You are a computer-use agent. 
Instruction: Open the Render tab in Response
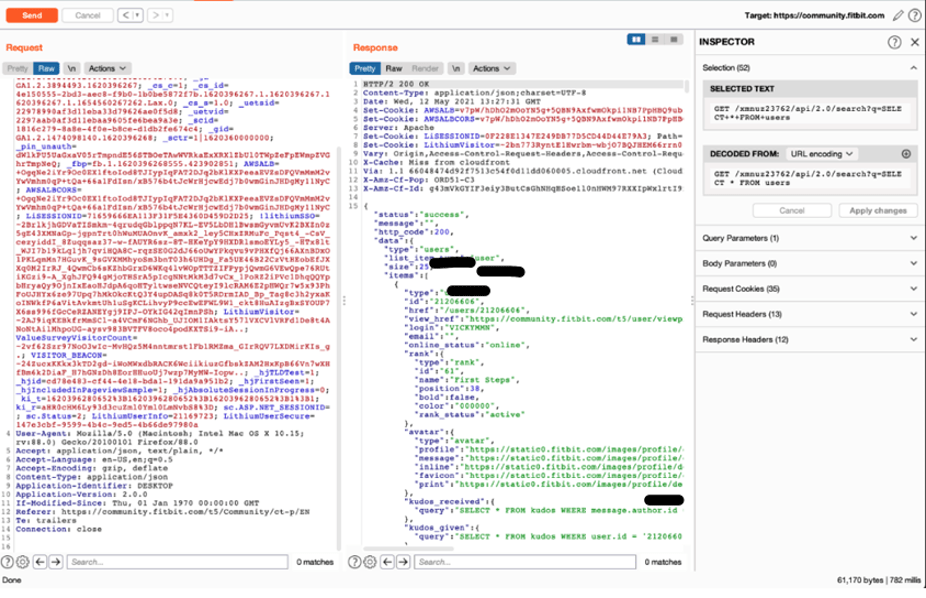pyautogui.click(x=425, y=68)
